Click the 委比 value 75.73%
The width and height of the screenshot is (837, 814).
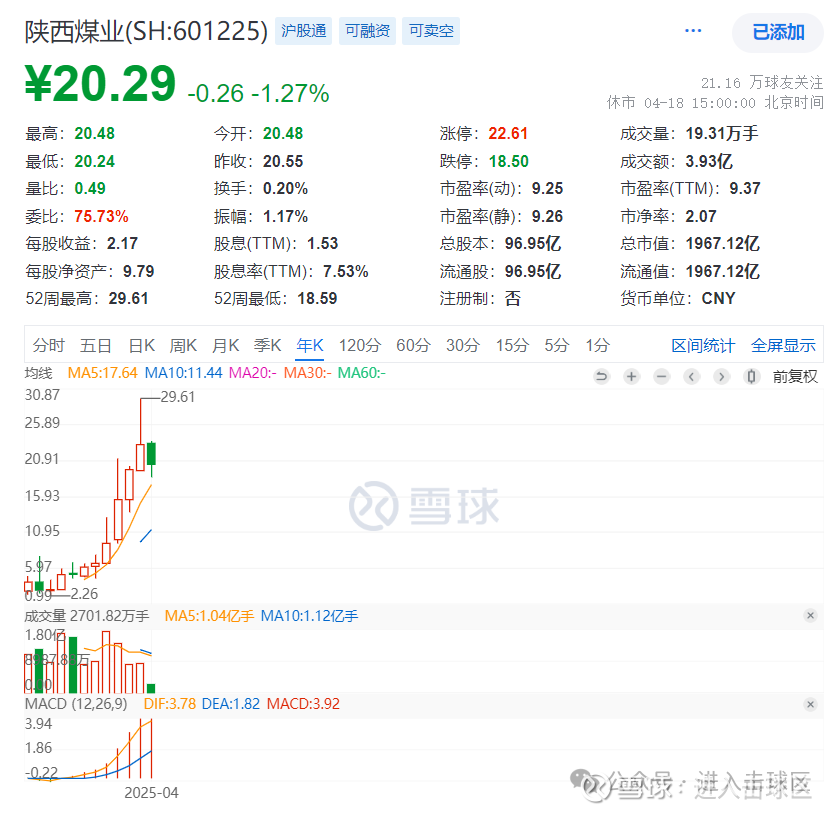pos(101,216)
